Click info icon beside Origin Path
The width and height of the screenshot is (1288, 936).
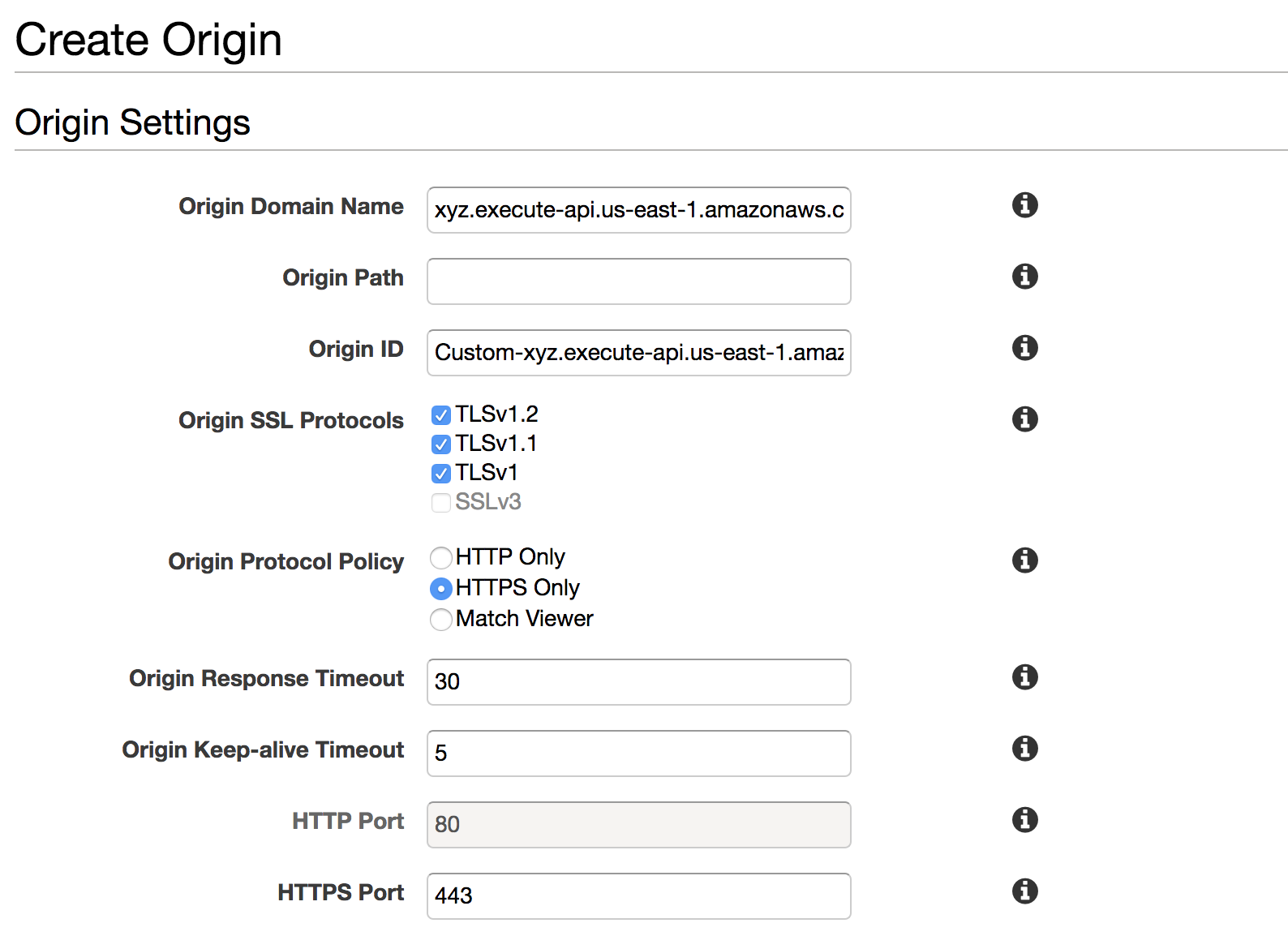1024,277
